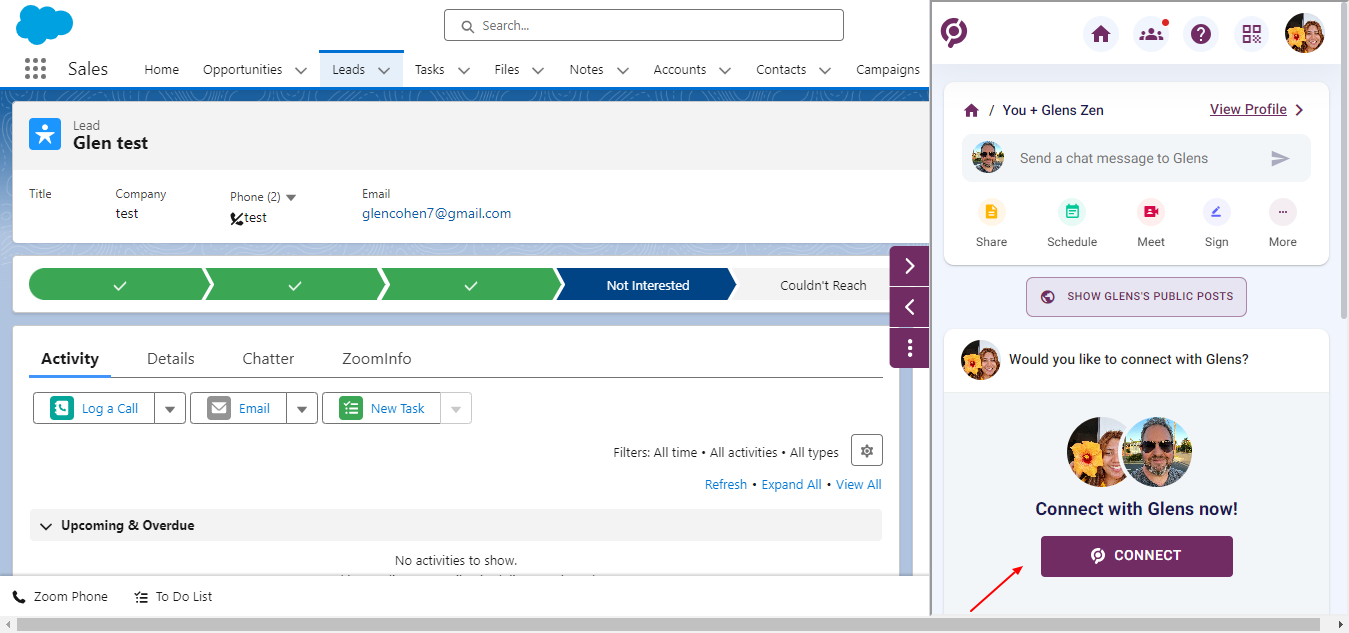Select the Couldn't Reach path stage
The height and width of the screenshot is (633, 1349).
tap(823, 285)
